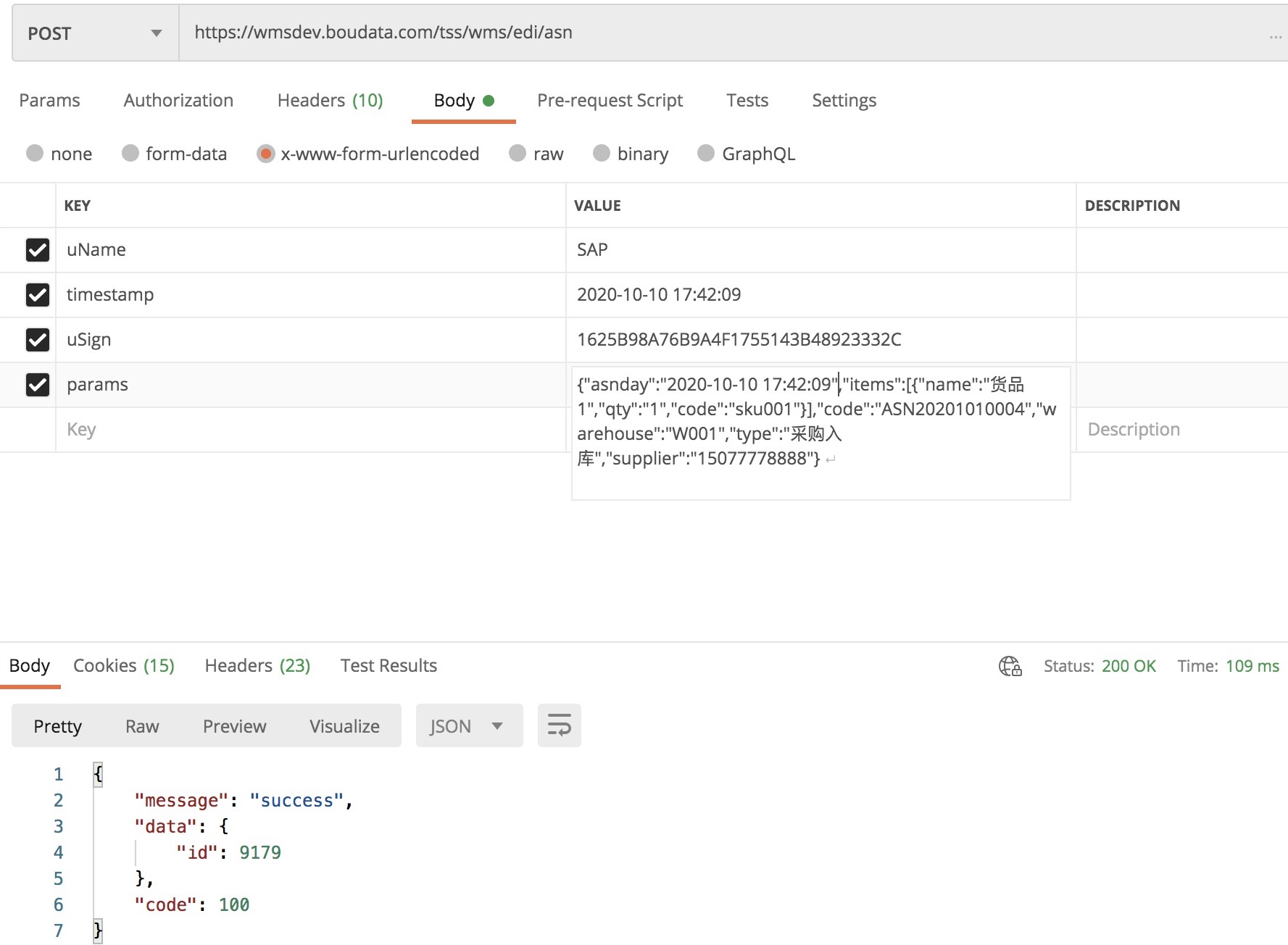The height and width of the screenshot is (945, 1288).
Task: Switch to the Raw response view
Action: 142,726
